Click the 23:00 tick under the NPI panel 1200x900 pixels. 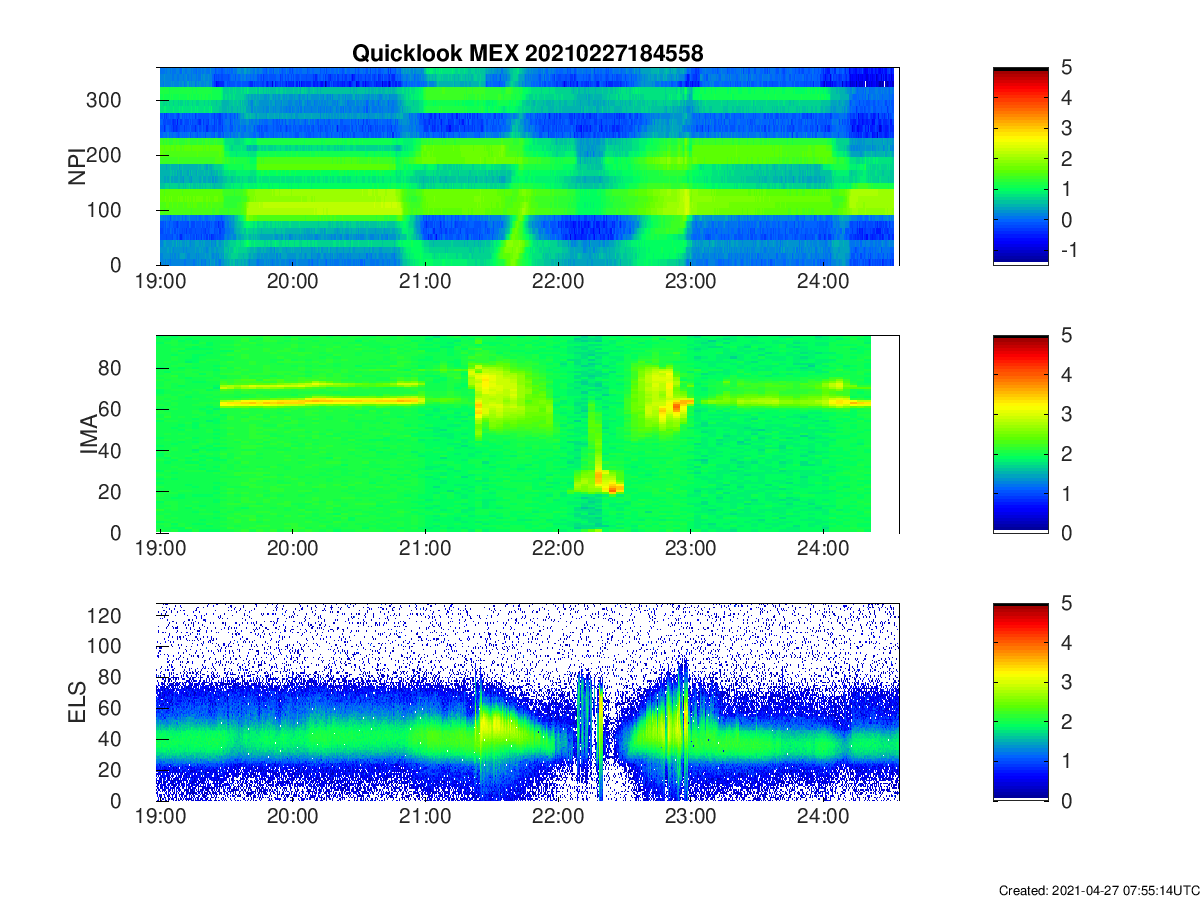(690, 281)
